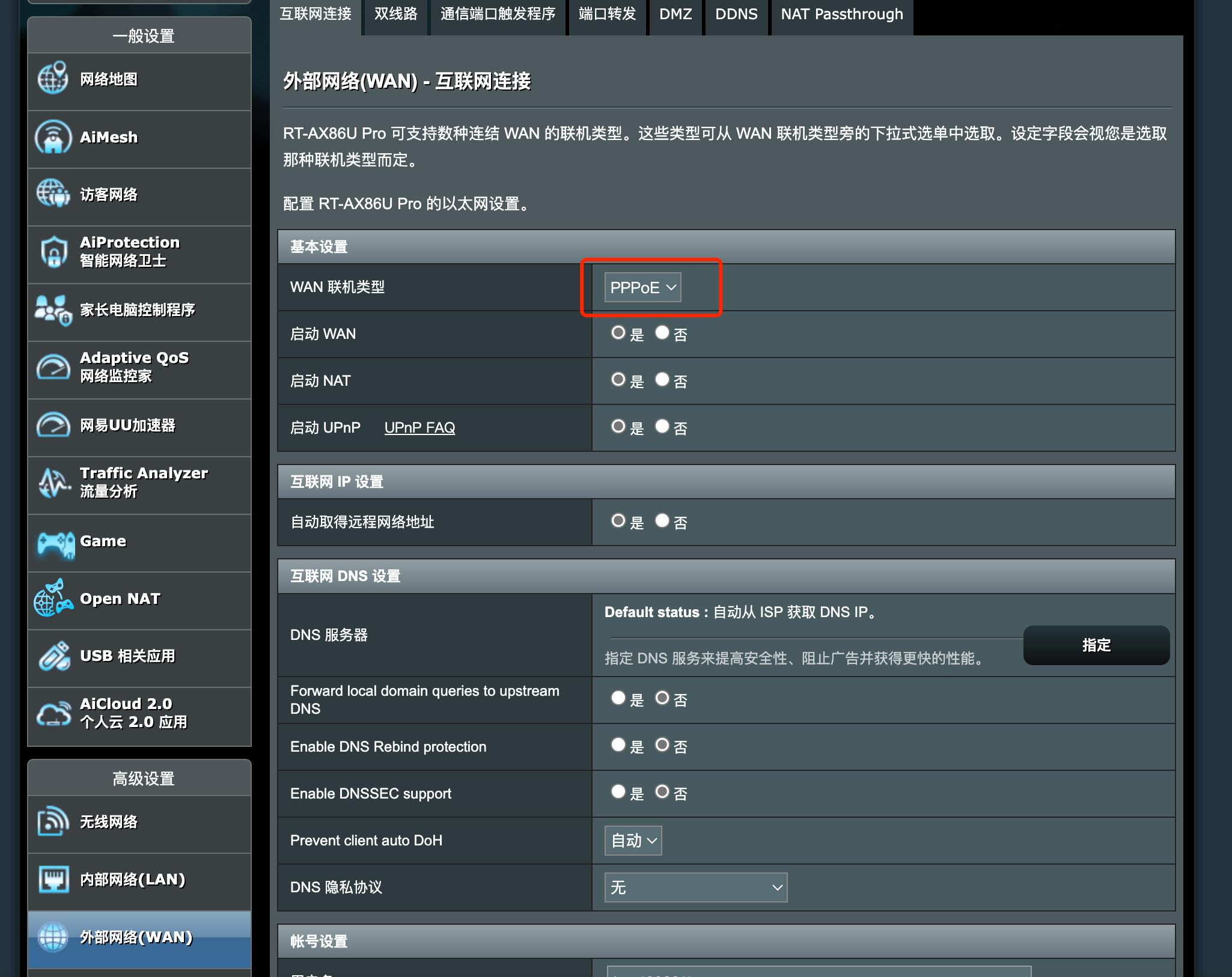Open the UPnP FAQ link

pyautogui.click(x=419, y=427)
